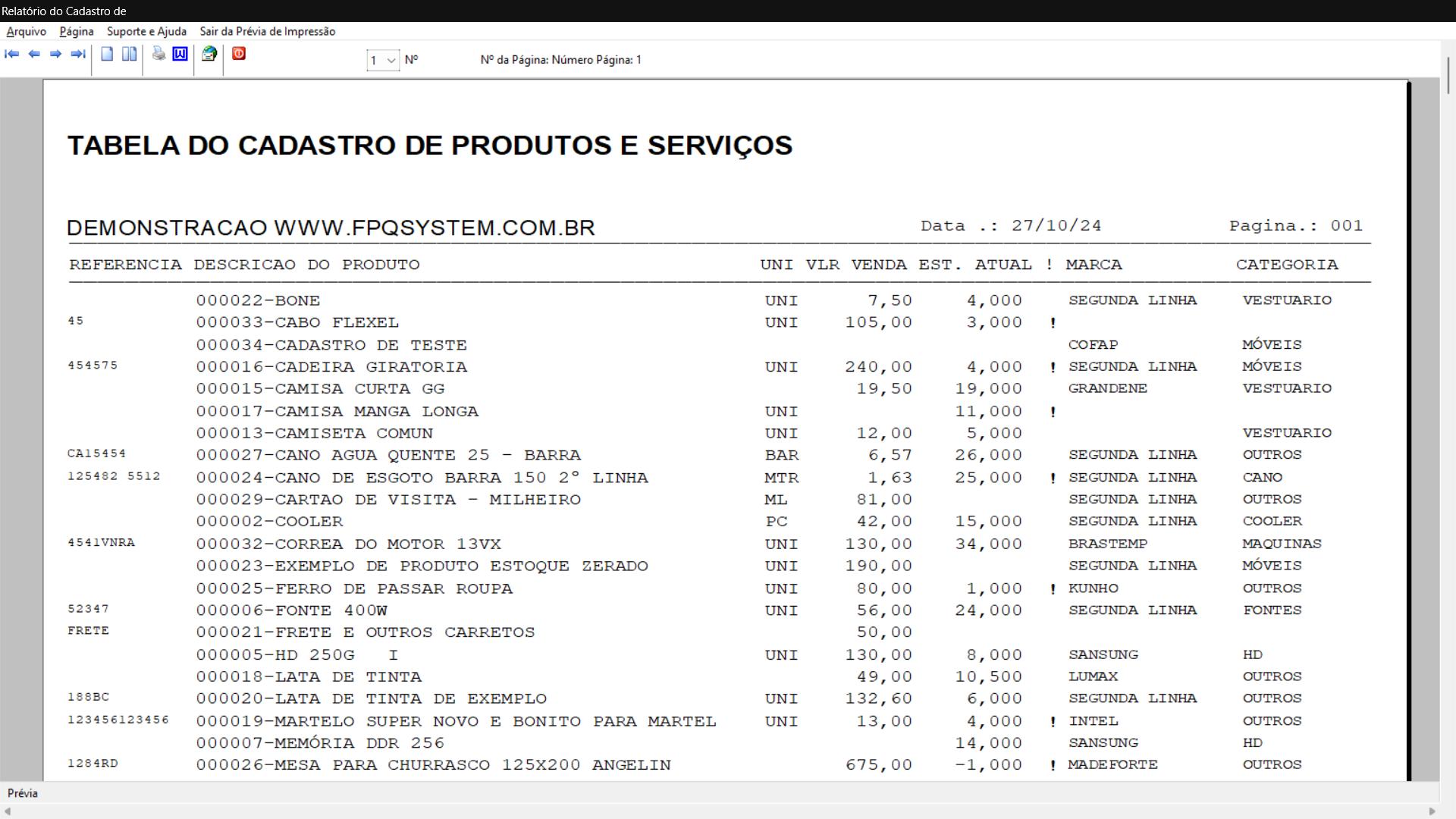Open the Página menu
This screenshot has height=819, width=1456.
click(77, 31)
